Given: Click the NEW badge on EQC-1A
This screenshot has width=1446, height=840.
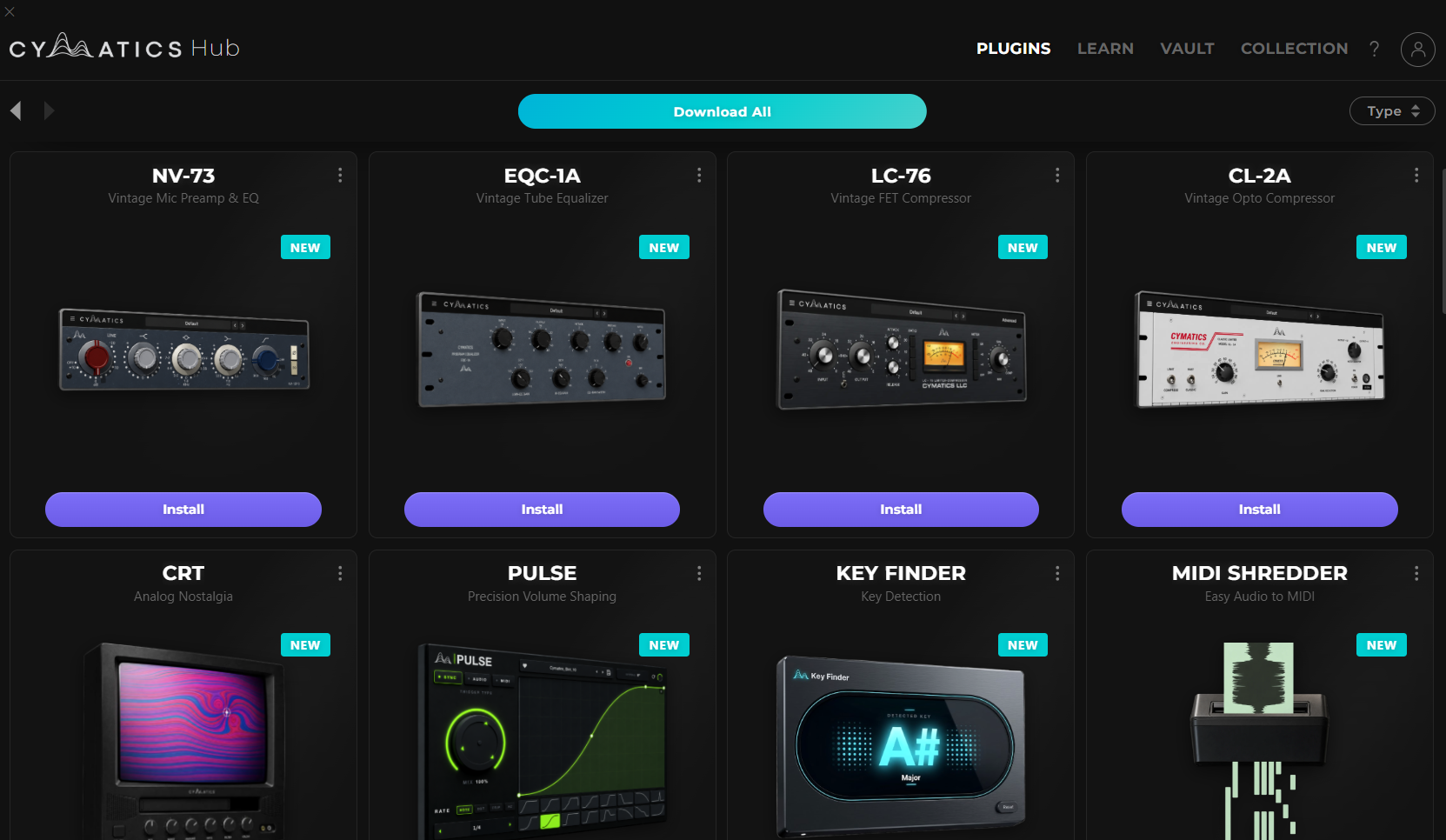Looking at the screenshot, I should [x=664, y=248].
